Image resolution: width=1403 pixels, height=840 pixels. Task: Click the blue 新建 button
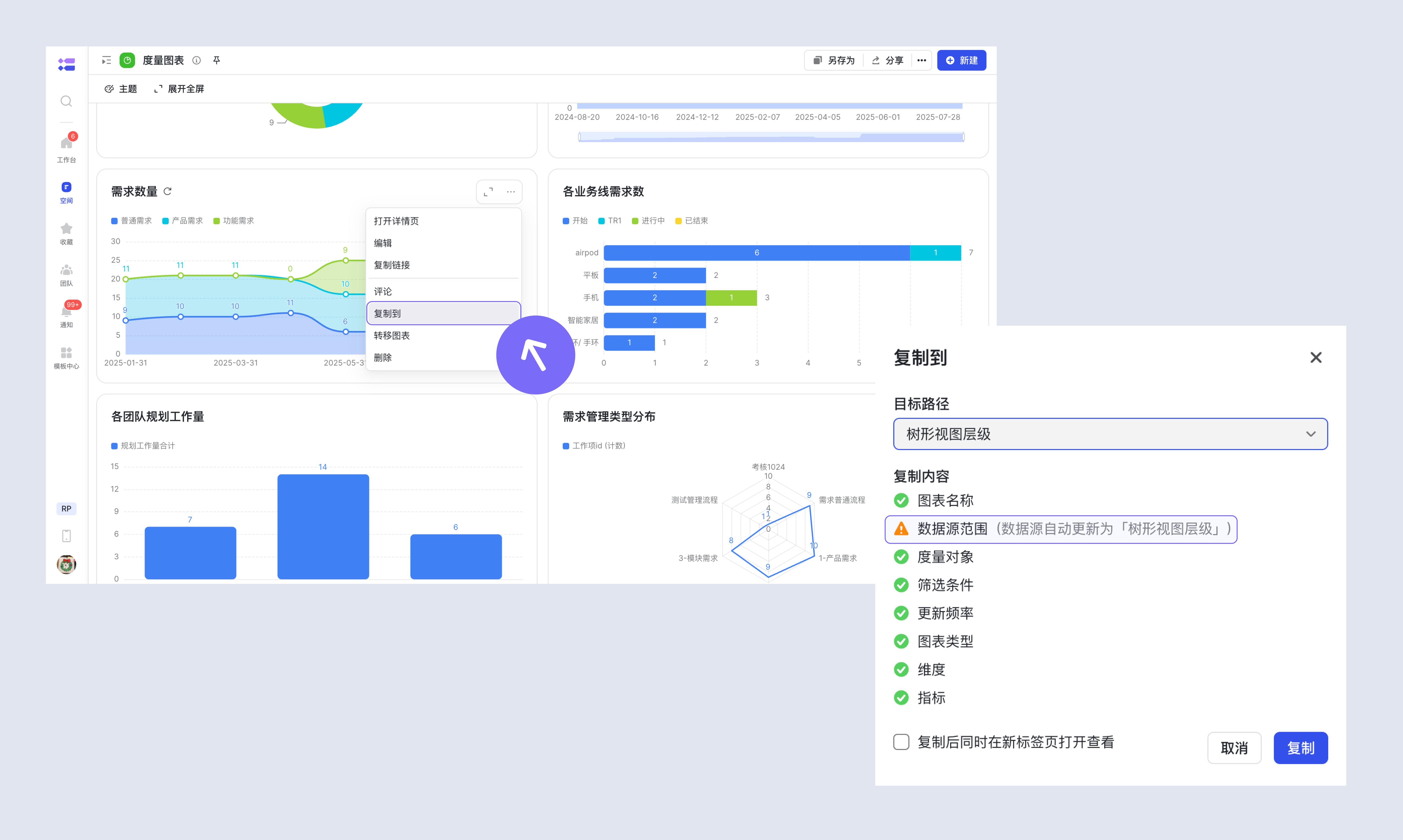(x=961, y=60)
